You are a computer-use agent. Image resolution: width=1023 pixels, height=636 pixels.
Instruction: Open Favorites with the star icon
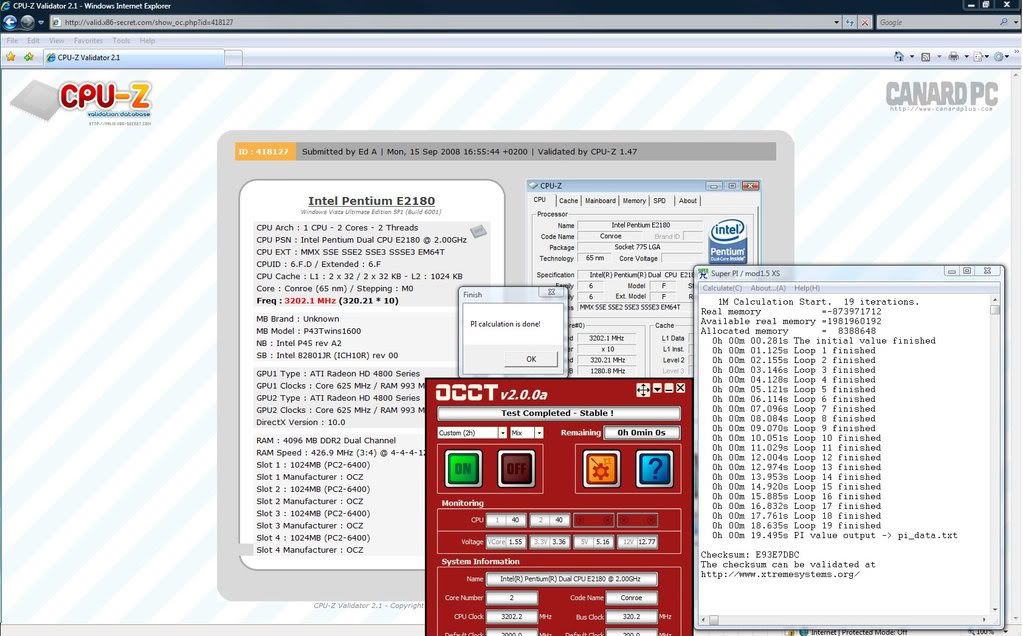10,57
